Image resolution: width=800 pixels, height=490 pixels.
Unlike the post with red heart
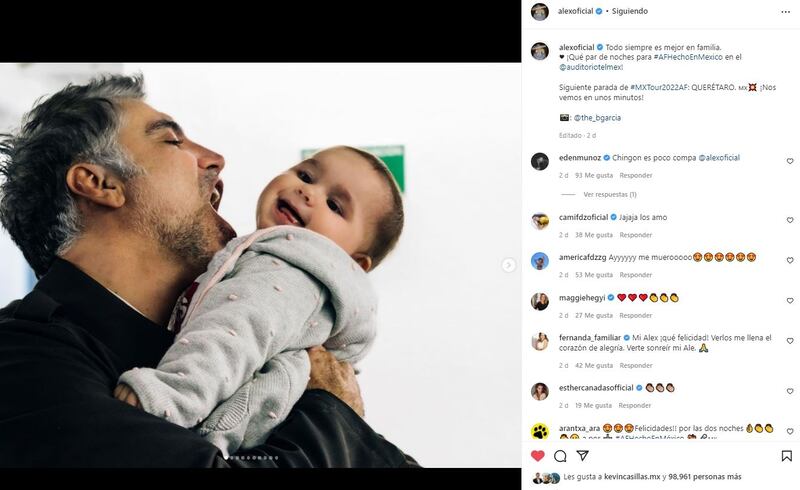pos(538,456)
